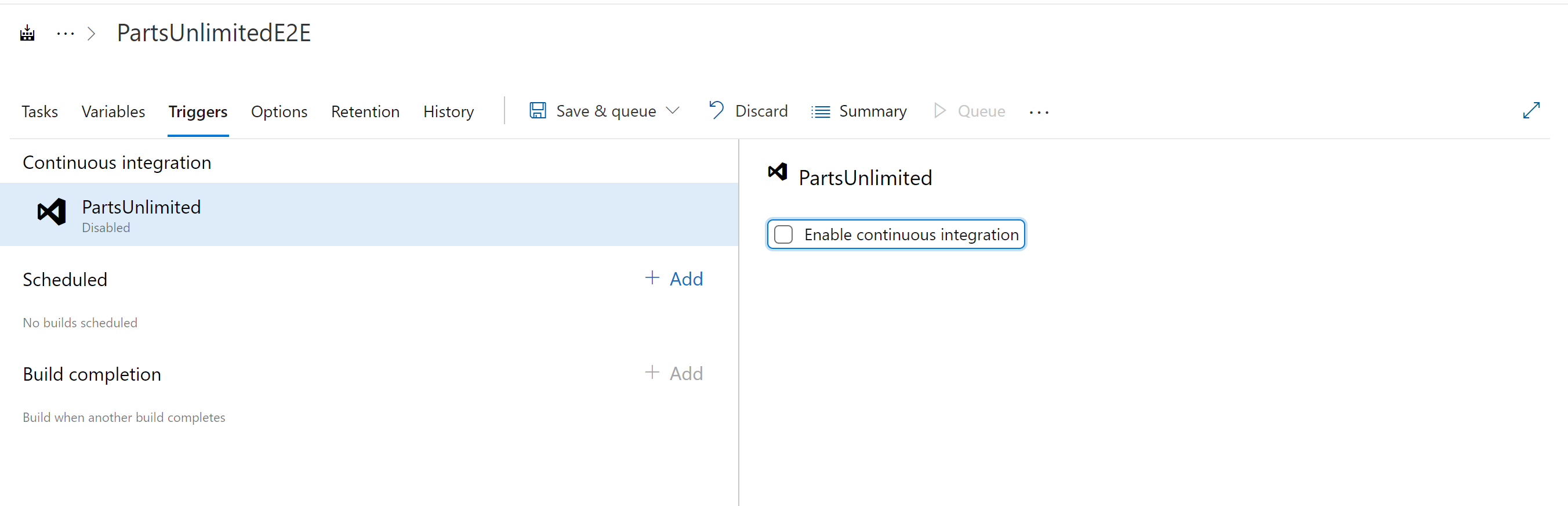Go to the Options tab
This screenshot has width=1568, height=506.
pos(279,112)
